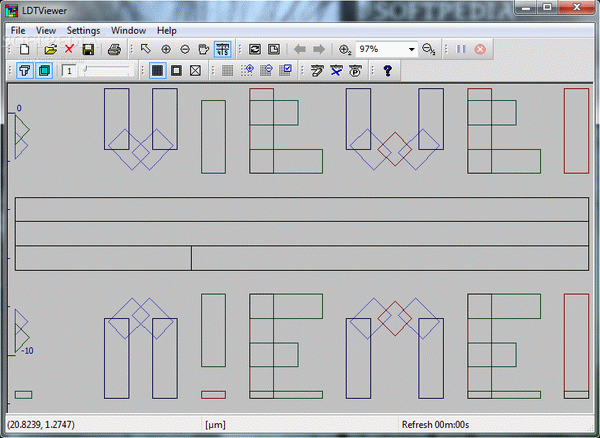Toggle the ruler measurement tool
Image resolution: width=600 pixels, height=438 pixels.
coord(223,49)
